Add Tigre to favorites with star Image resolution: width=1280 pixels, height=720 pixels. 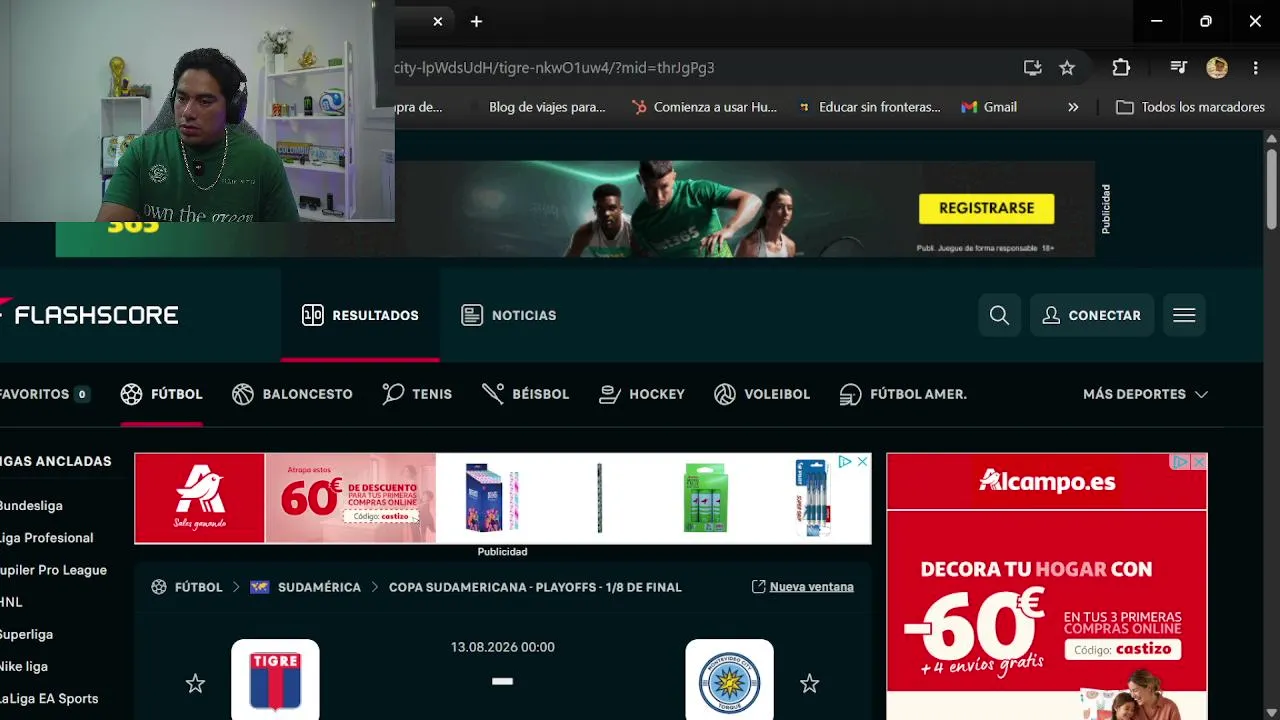tap(195, 684)
